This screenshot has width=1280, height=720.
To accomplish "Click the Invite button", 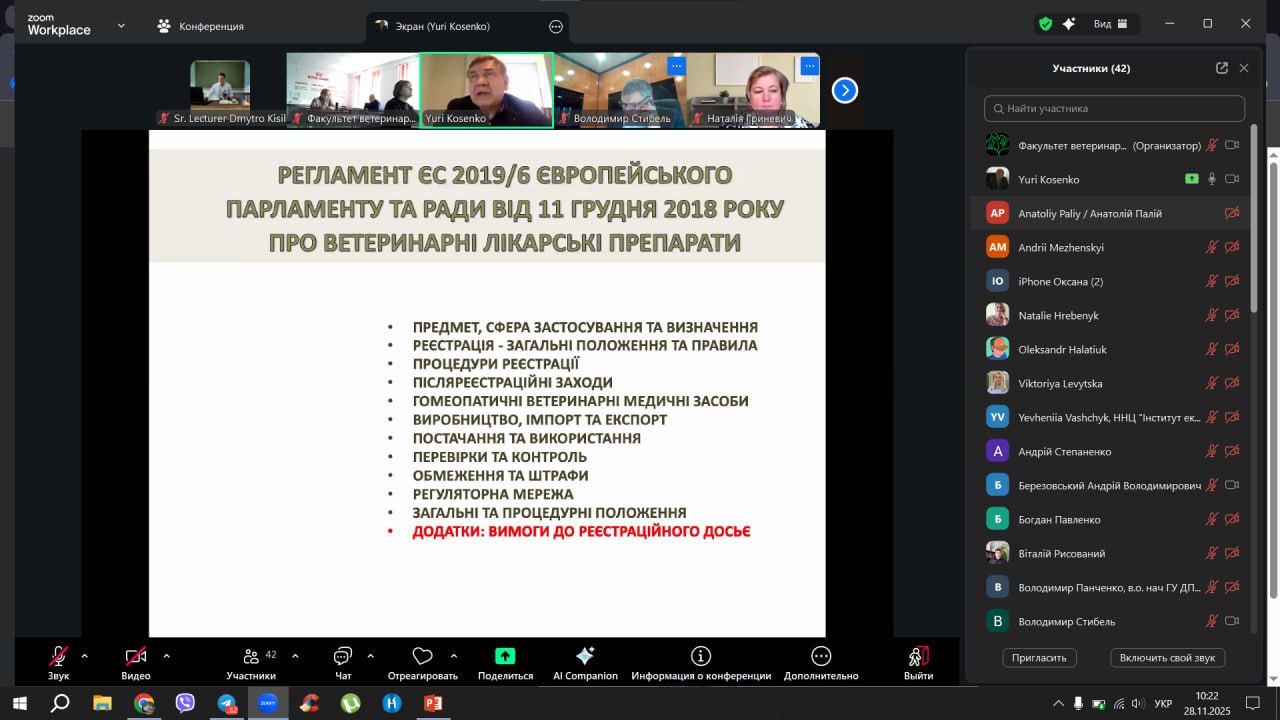I will point(1039,658).
